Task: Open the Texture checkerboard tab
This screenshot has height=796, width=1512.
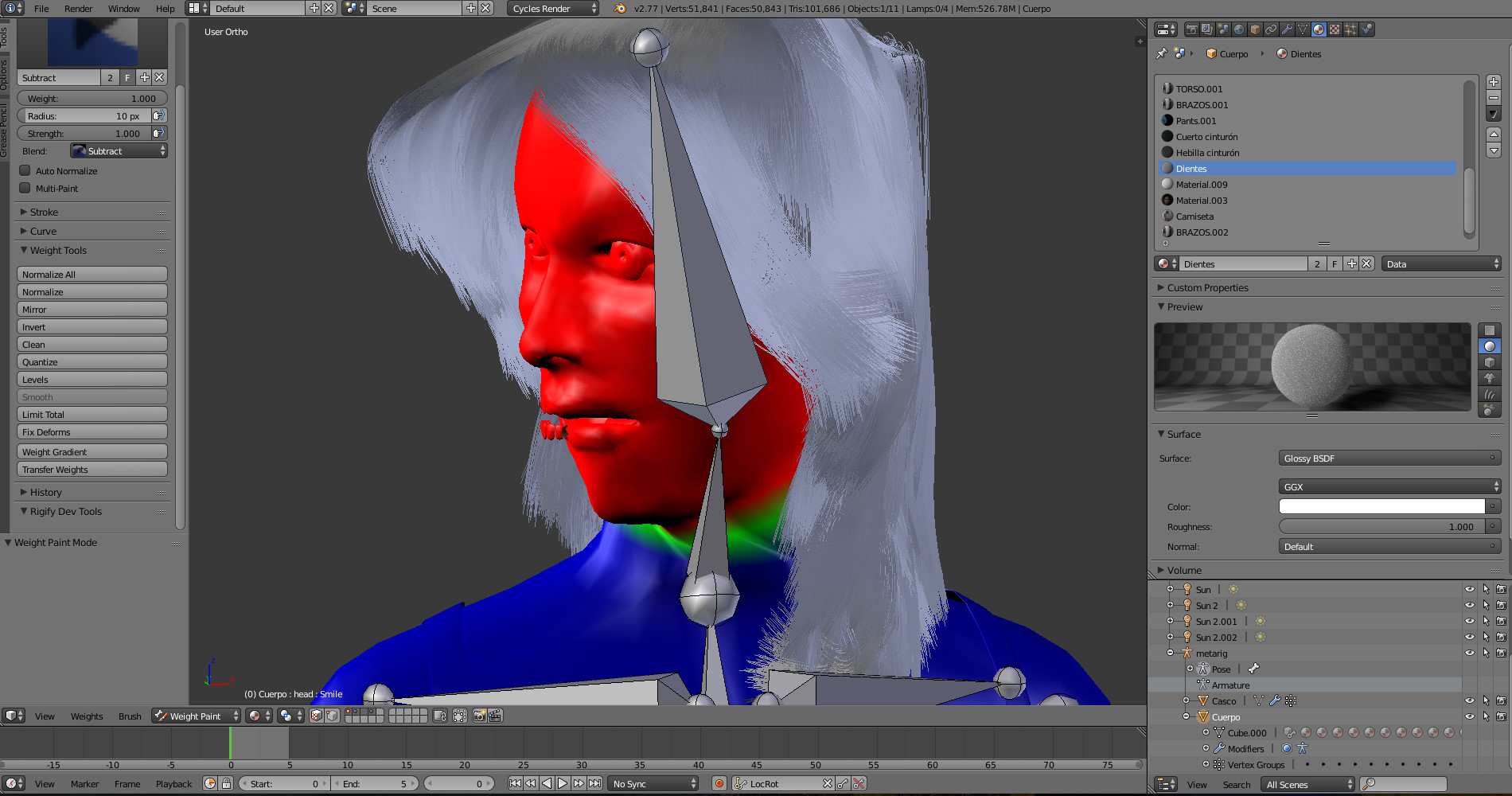Action: [x=1335, y=29]
